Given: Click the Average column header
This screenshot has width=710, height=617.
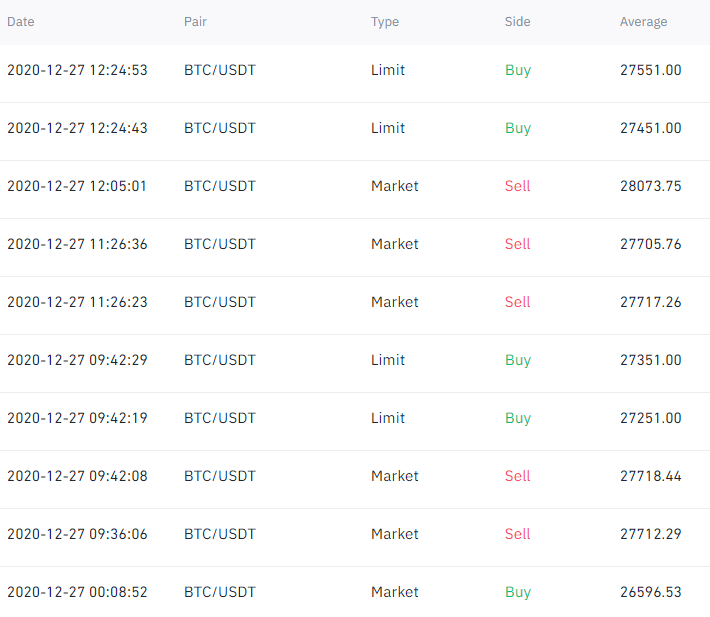Looking at the screenshot, I should (x=643, y=22).
